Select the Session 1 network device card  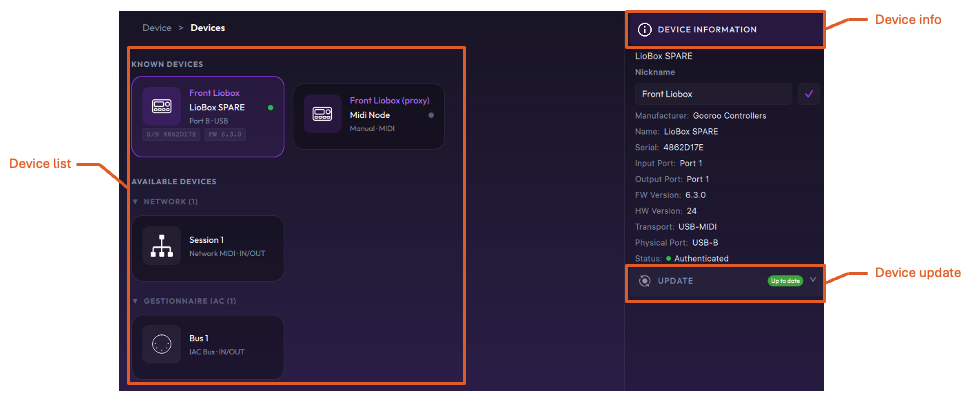tap(208, 248)
